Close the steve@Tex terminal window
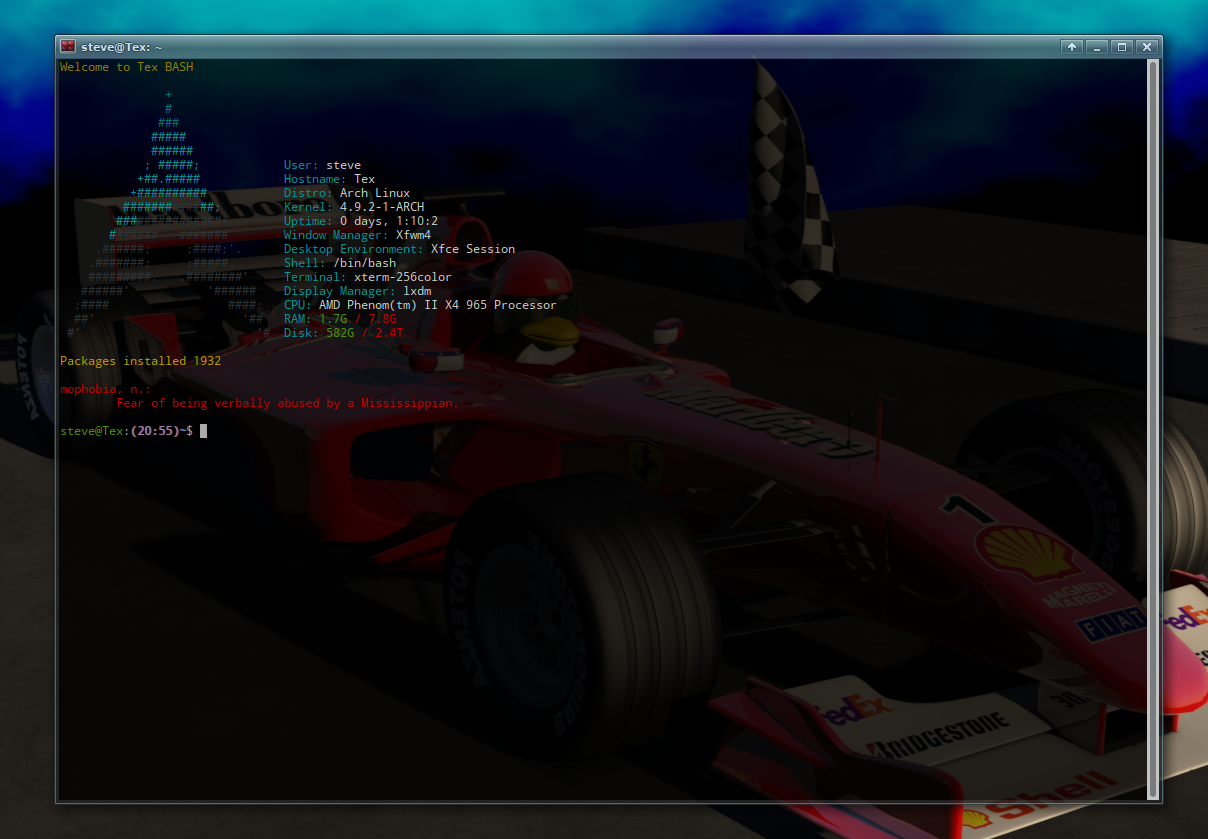This screenshot has height=839, width=1208. (1147, 47)
